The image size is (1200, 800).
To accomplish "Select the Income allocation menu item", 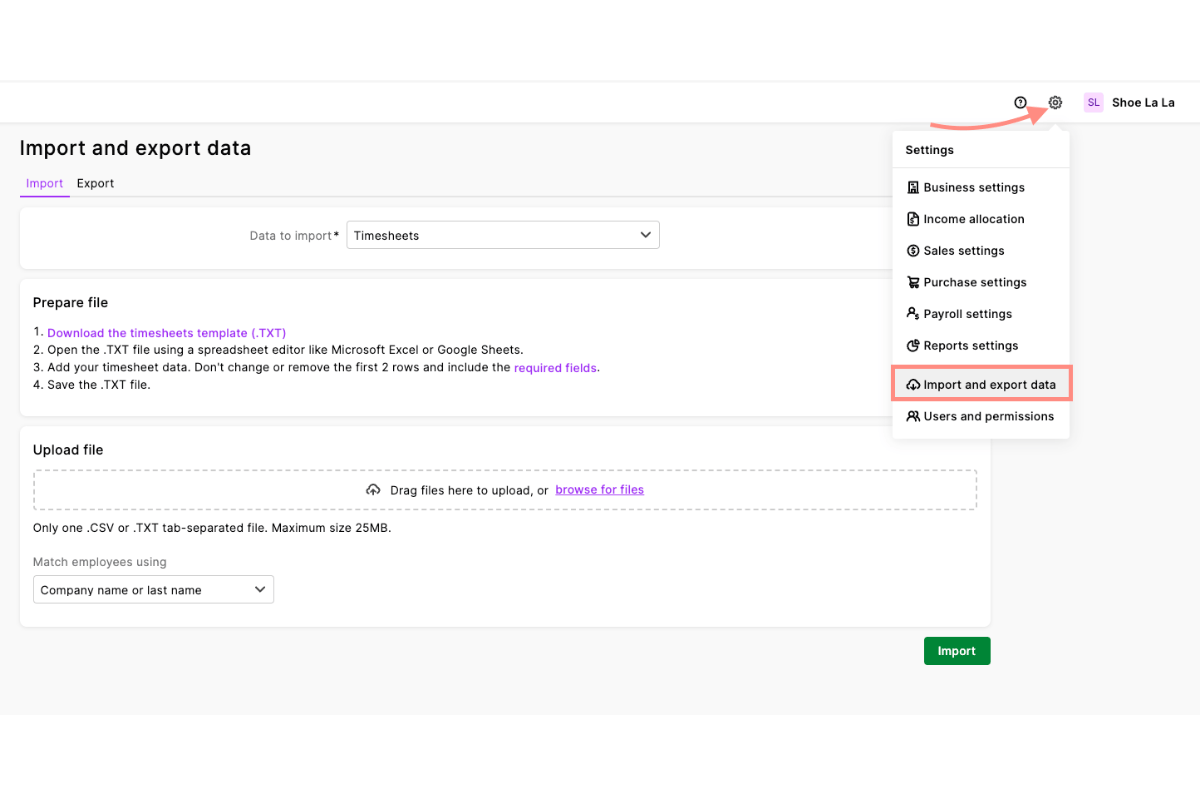I will coord(973,218).
